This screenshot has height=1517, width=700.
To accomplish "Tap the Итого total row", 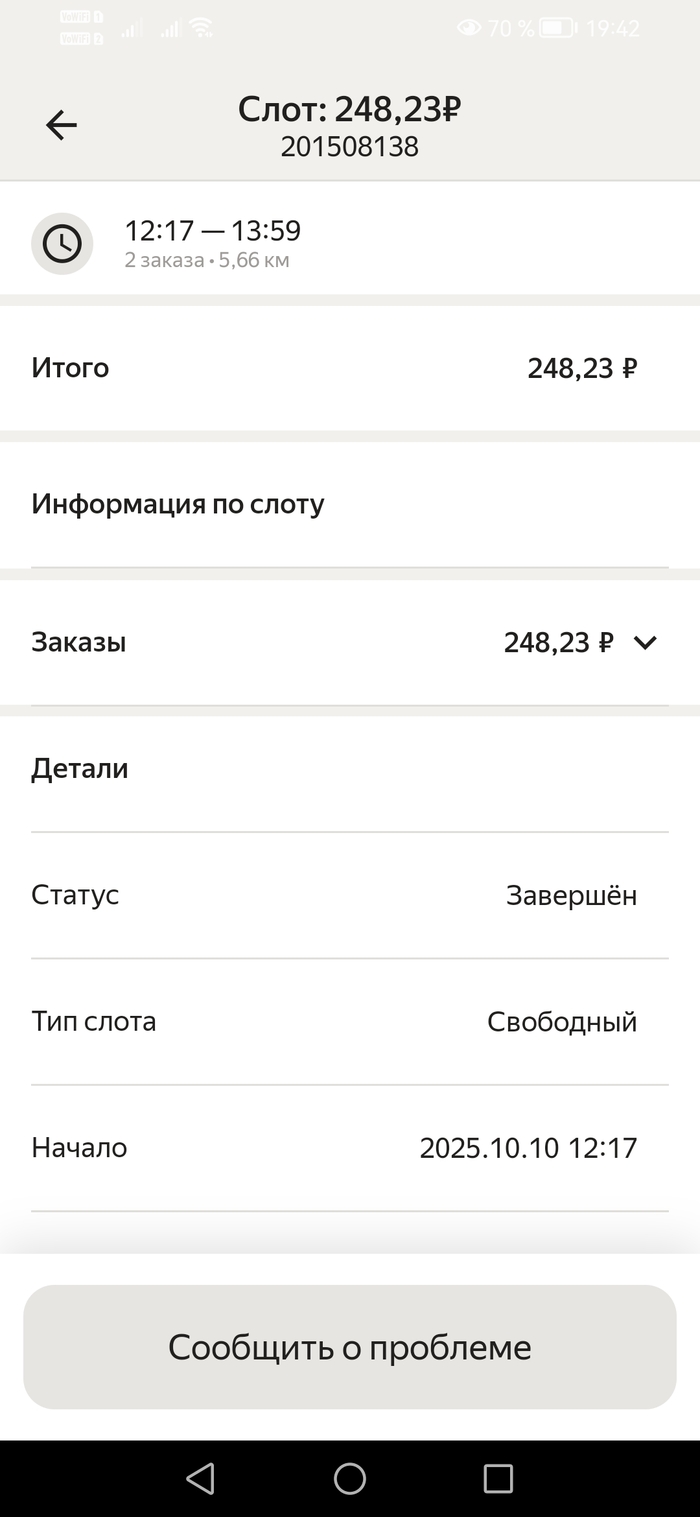I will [x=350, y=368].
